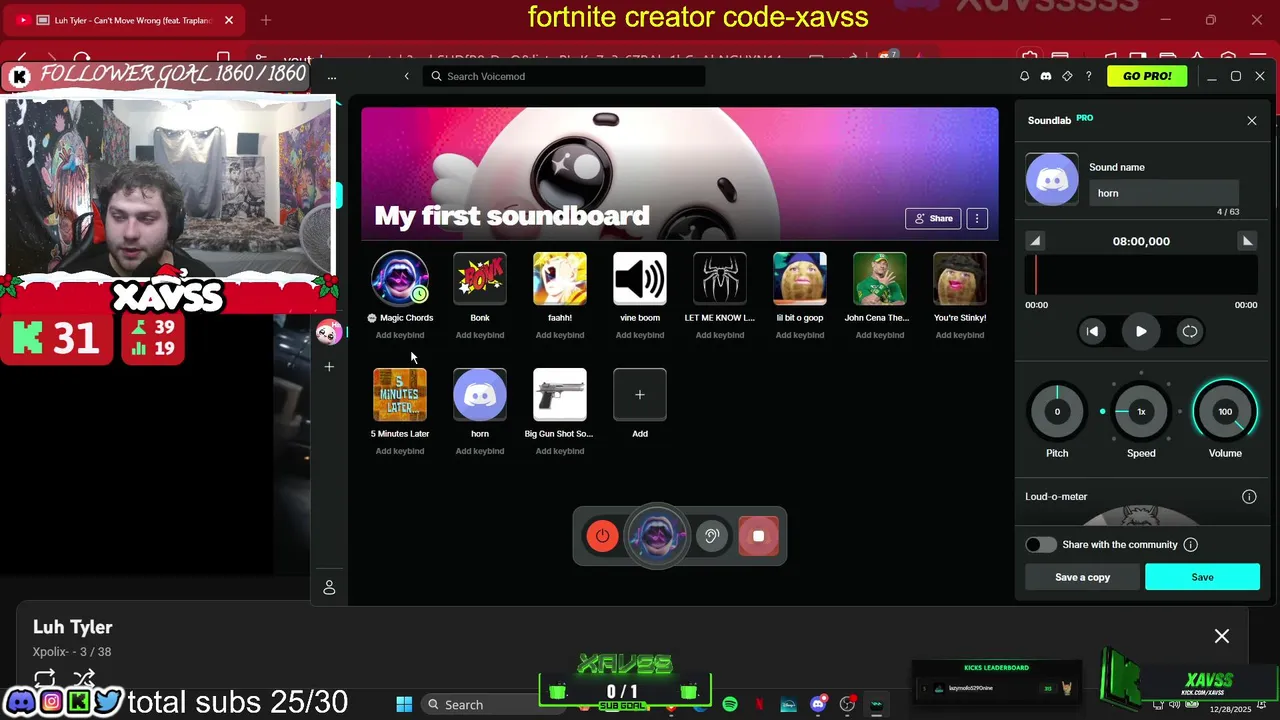Add a new sound with plus tile

640,394
